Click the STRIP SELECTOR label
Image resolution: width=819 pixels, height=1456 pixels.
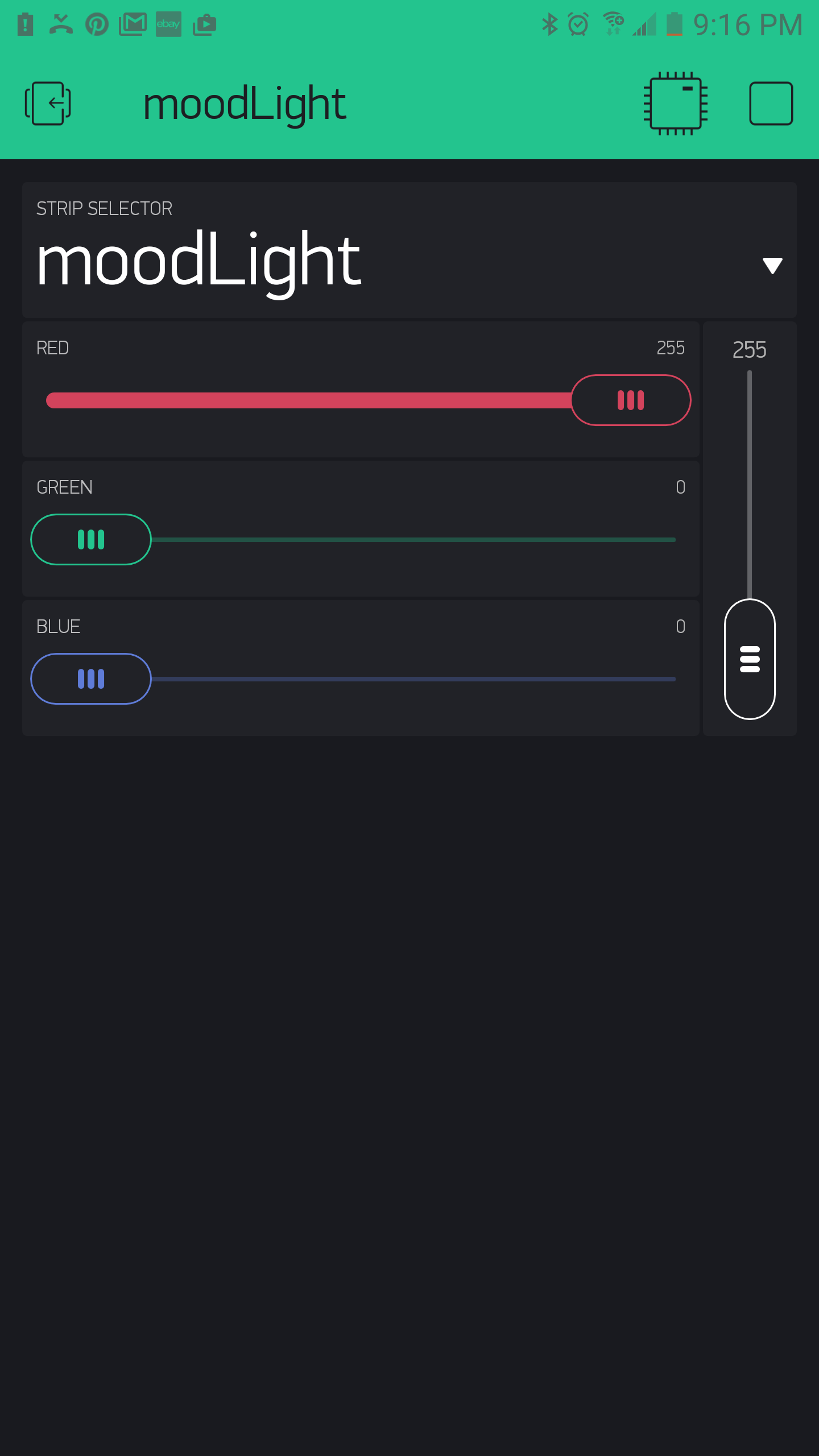pyautogui.click(x=105, y=208)
